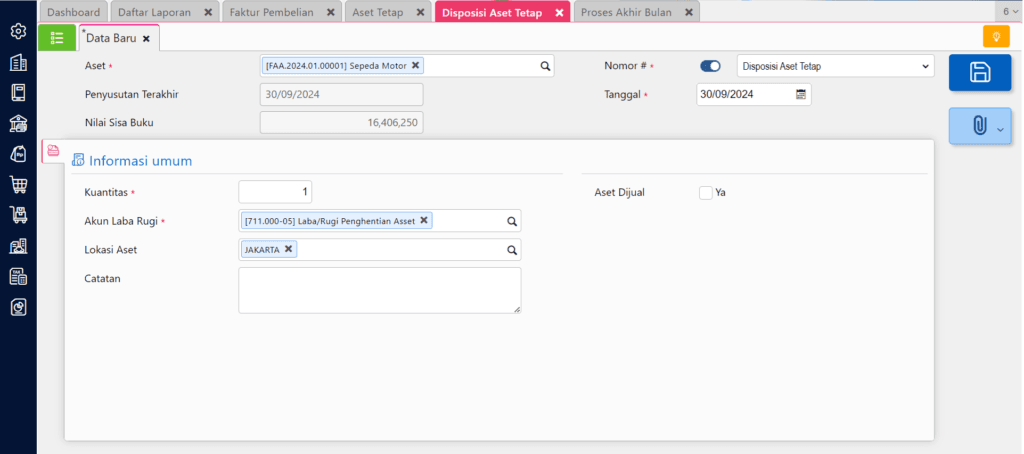Open the tab overflow counter dropdown
This screenshot has width=1024, height=454.
[x=1008, y=11]
